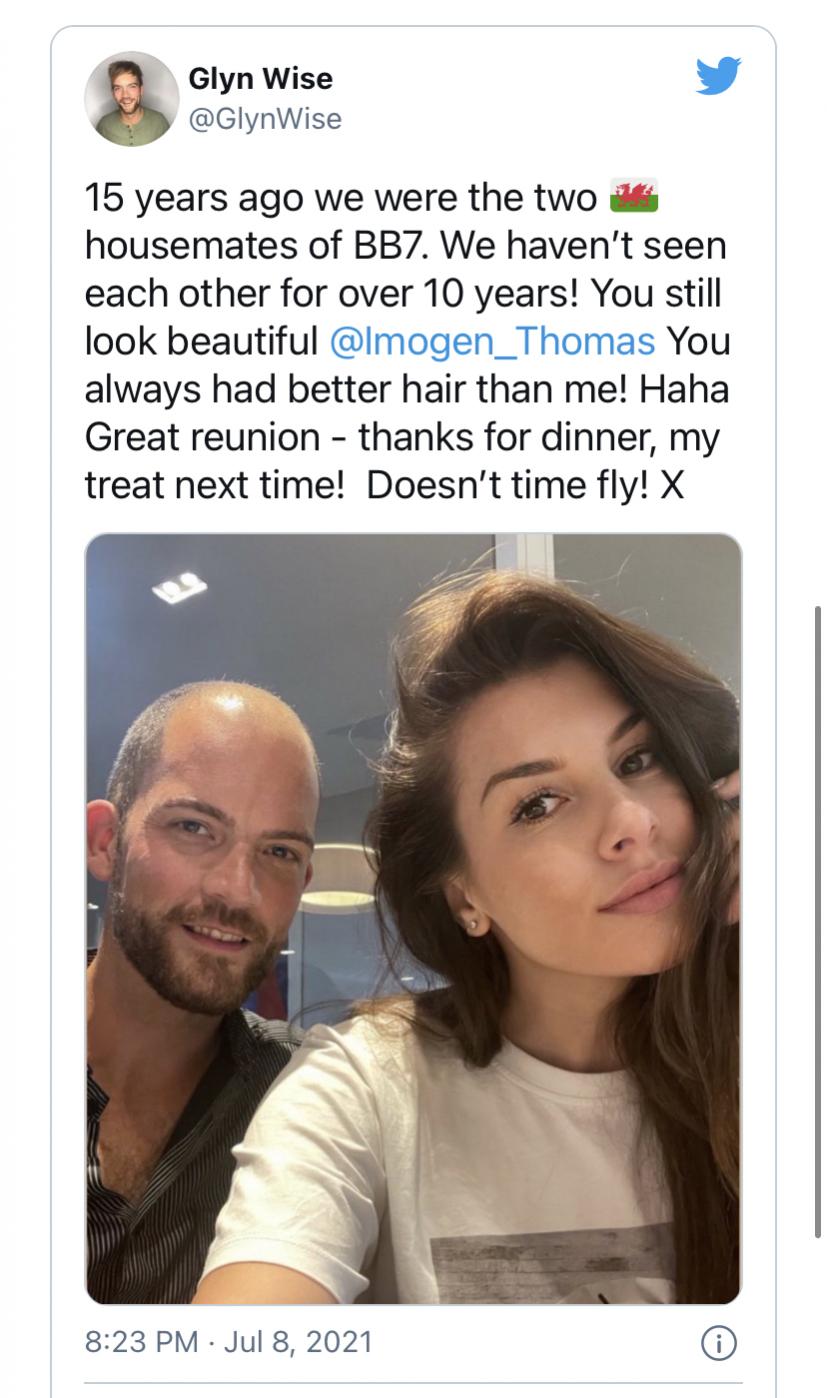
Task: Click "Great reunion" in the tweet text
Action: [203, 438]
